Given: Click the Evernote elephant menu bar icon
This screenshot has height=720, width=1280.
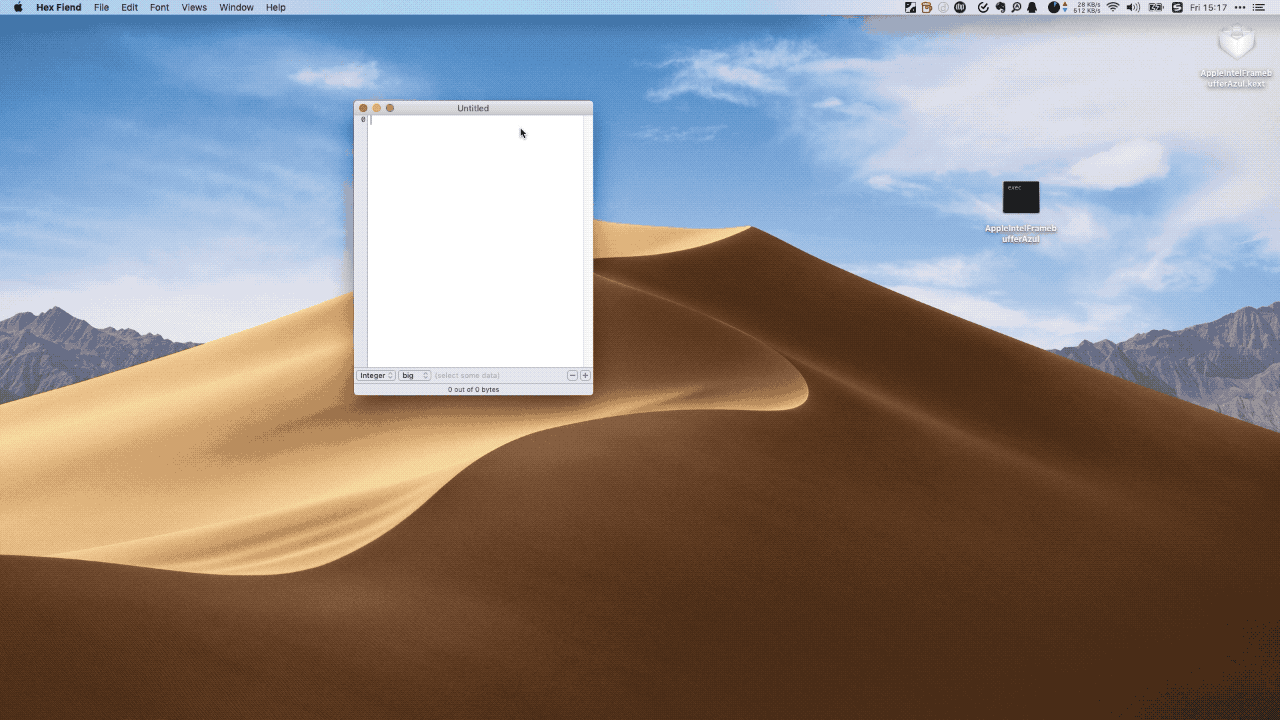Looking at the screenshot, I should (x=1000, y=7).
